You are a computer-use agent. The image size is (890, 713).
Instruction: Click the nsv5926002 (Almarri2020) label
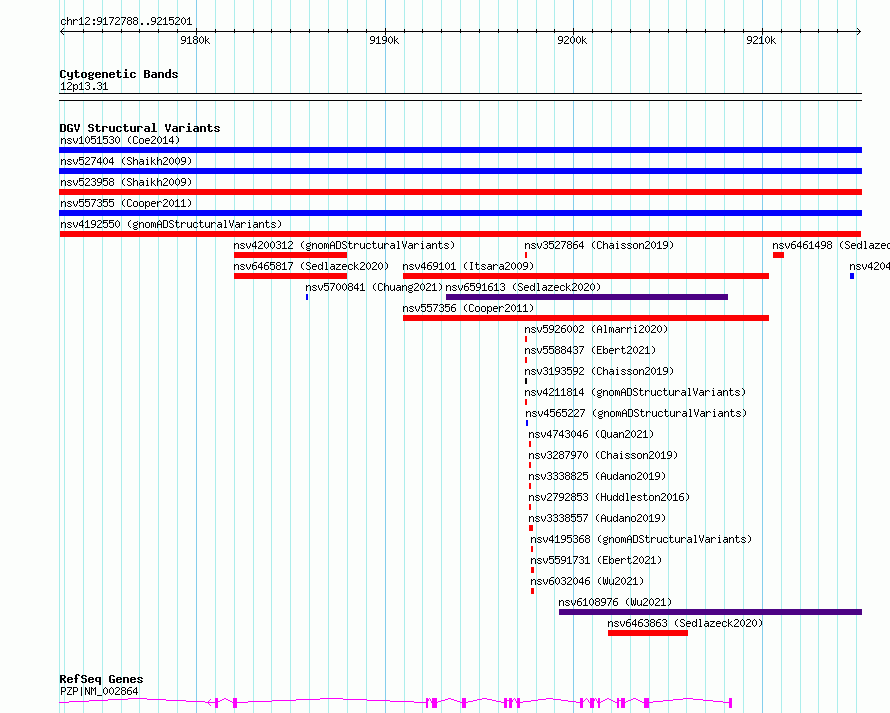(x=596, y=329)
